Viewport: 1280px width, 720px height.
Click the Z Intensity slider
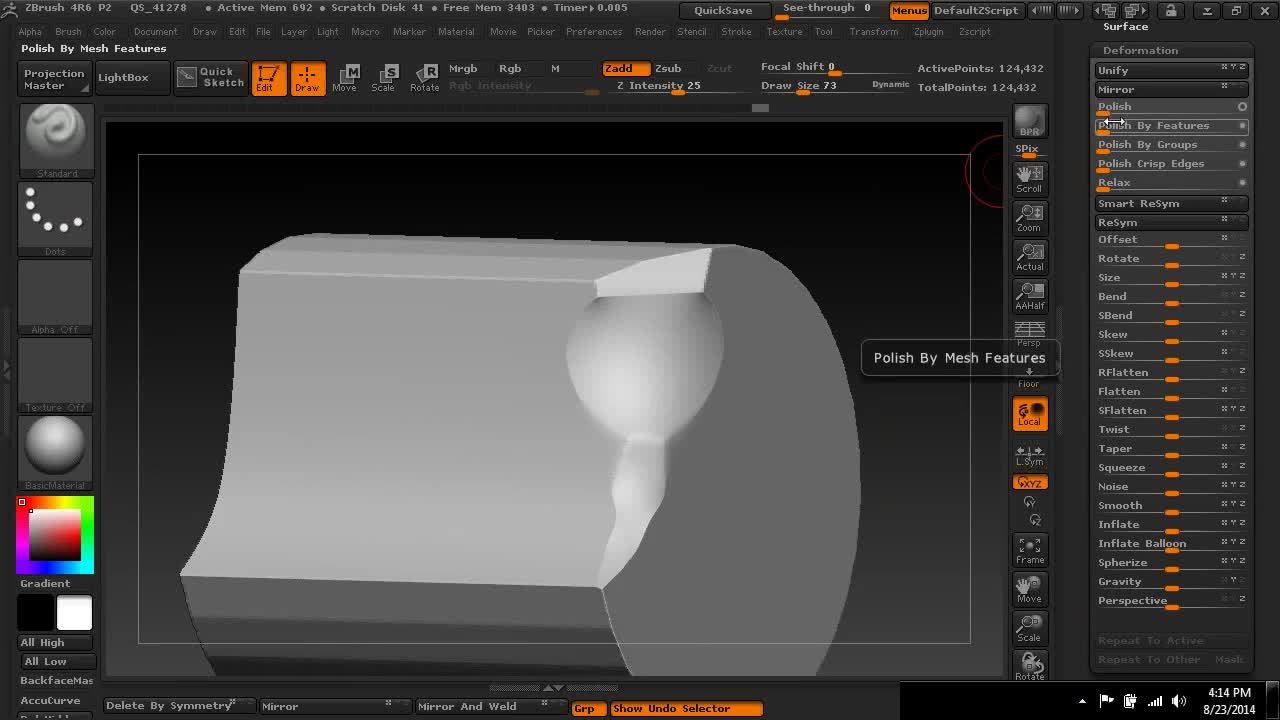pyautogui.click(x=676, y=86)
